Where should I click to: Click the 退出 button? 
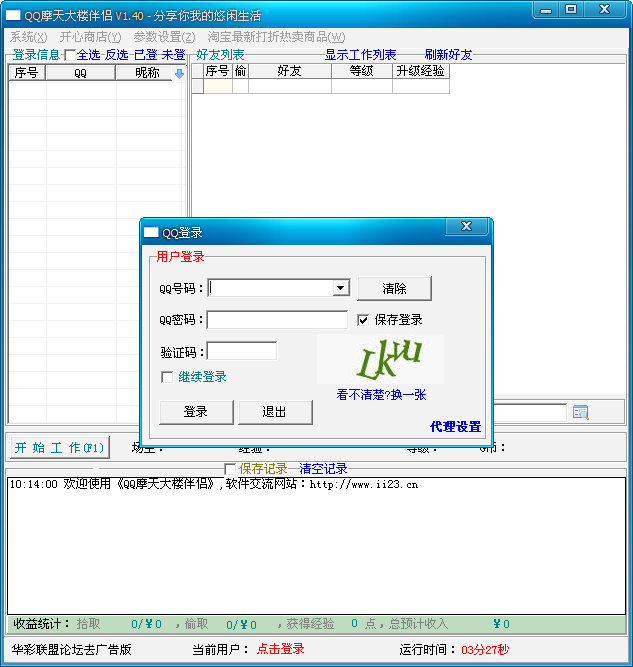[275, 412]
